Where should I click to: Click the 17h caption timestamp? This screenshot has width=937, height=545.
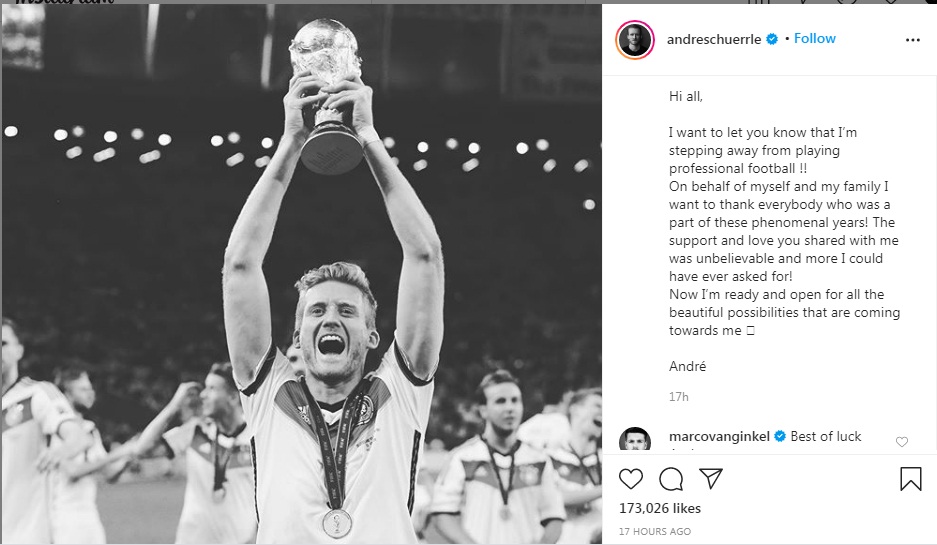pos(679,397)
